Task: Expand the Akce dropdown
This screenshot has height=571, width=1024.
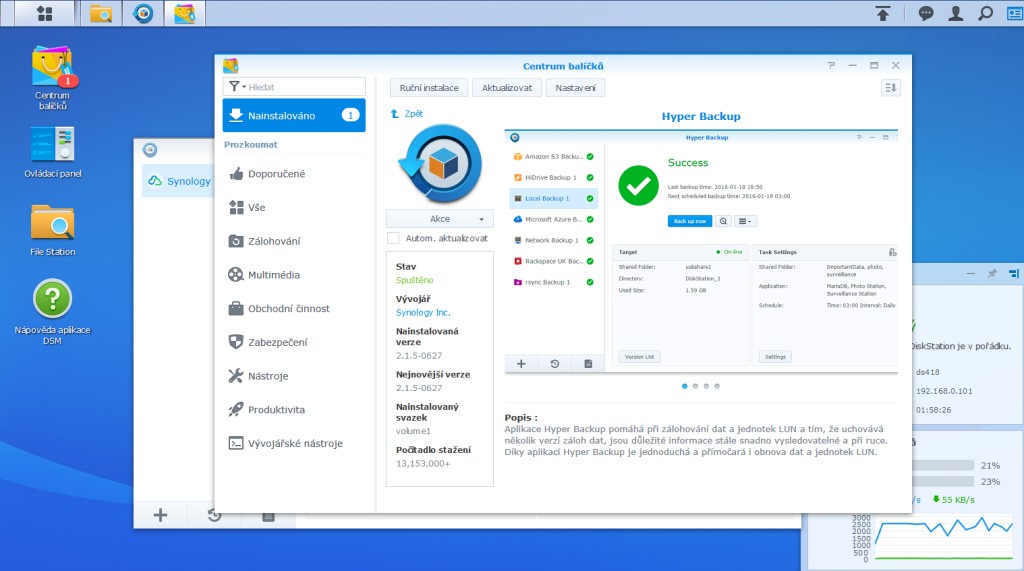Action: (x=440, y=219)
